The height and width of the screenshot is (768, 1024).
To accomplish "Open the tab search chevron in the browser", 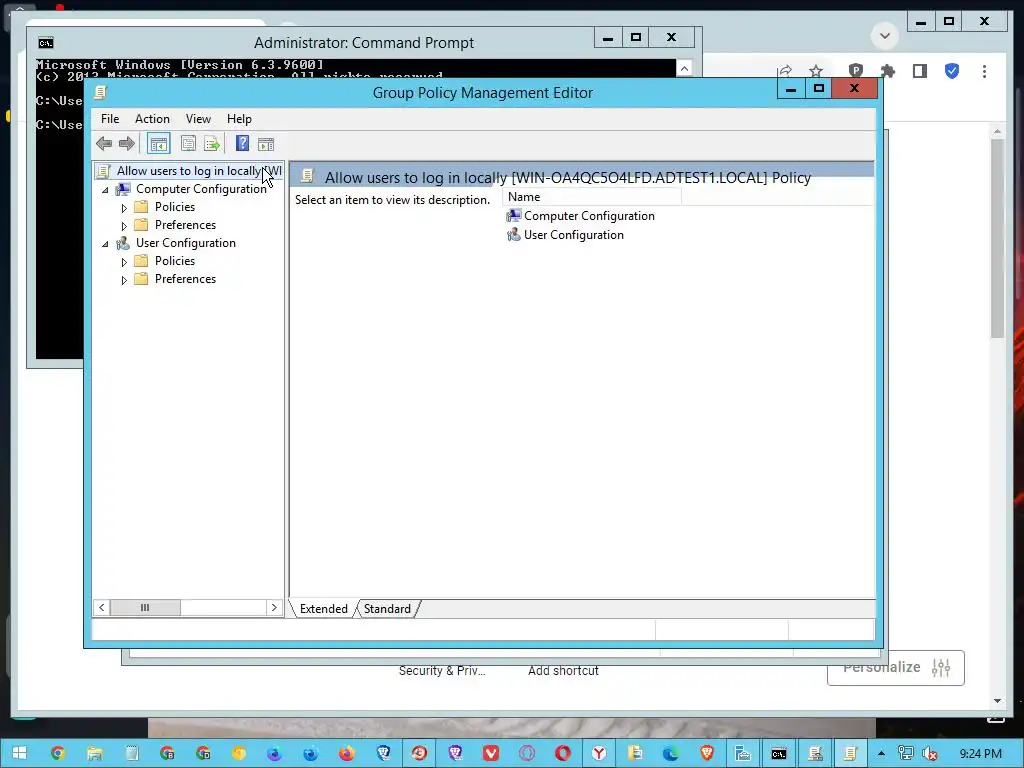I will pos(885,35).
